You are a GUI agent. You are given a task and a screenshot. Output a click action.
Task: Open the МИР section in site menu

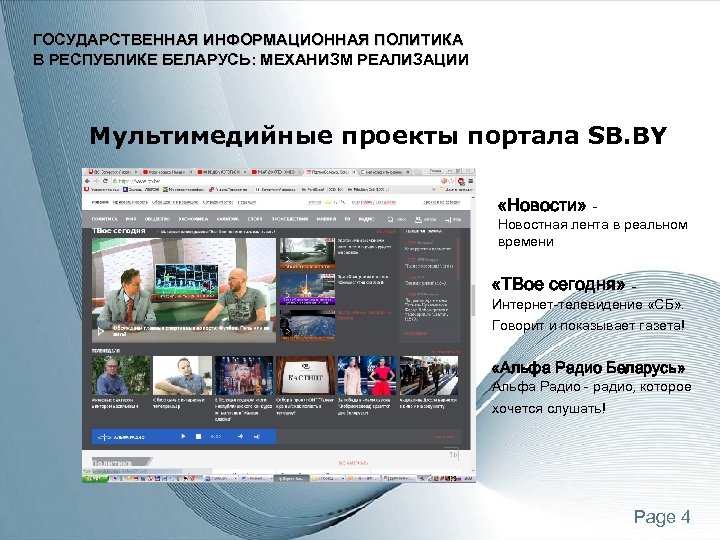pyautogui.click(x=131, y=219)
